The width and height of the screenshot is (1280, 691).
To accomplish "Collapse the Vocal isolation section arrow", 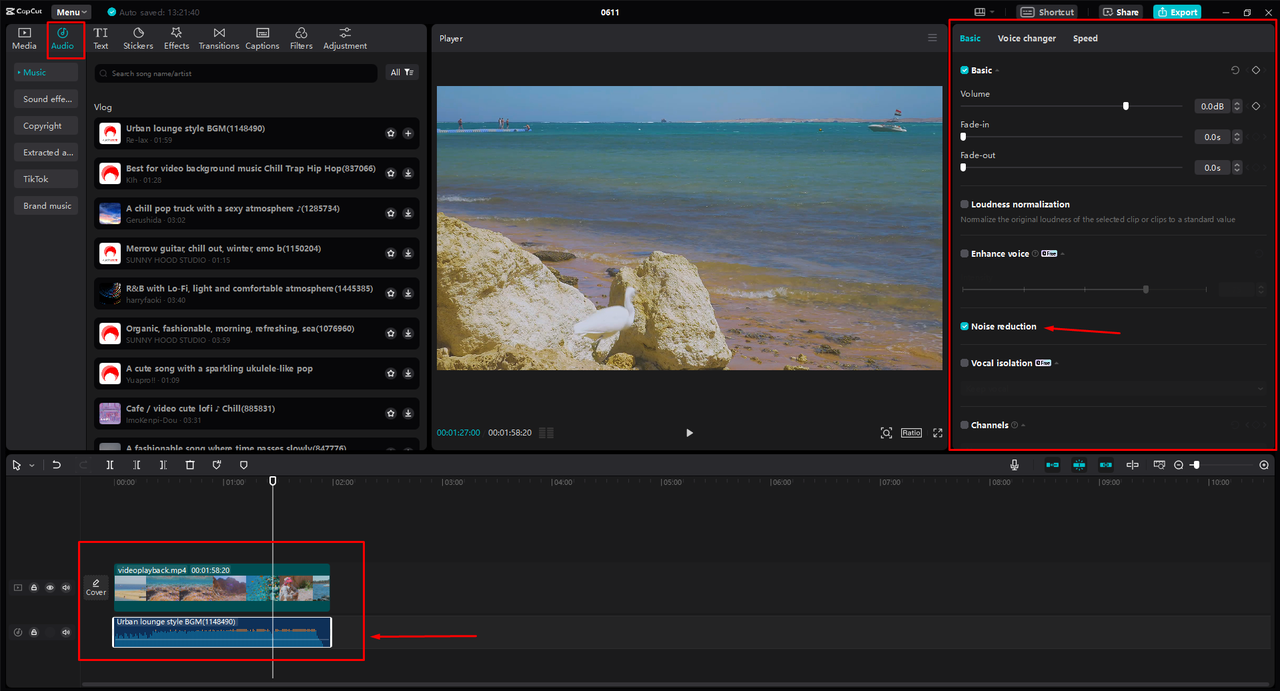I will pyautogui.click(x=1056, y=363).
